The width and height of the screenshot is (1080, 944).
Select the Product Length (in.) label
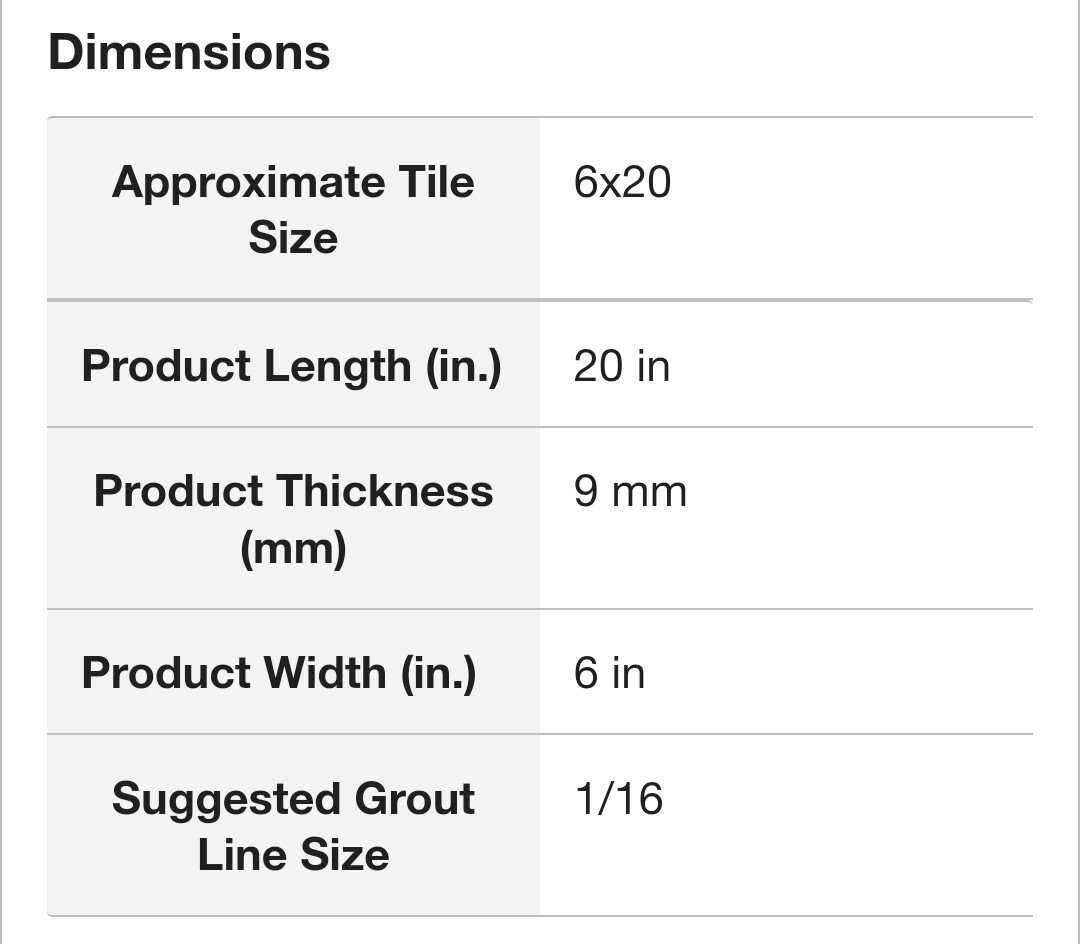tap(291, 366)
